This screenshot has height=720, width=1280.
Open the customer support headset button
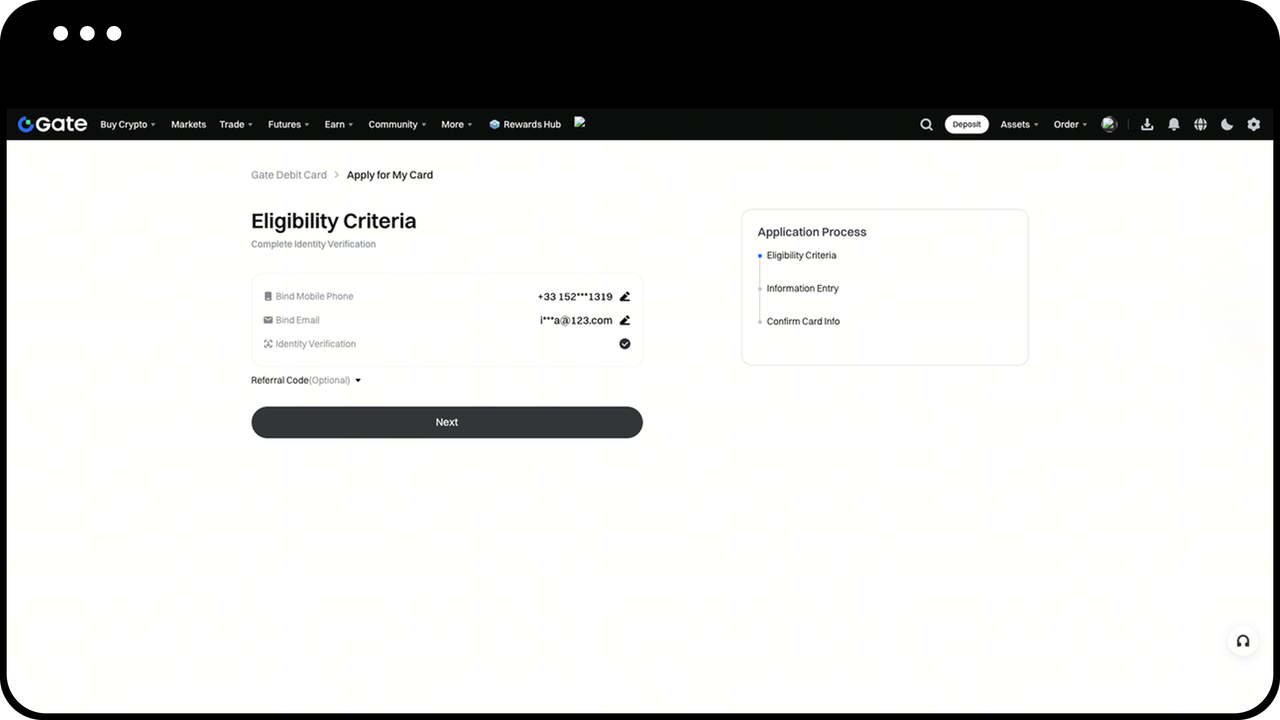[x=1242, y=642]
